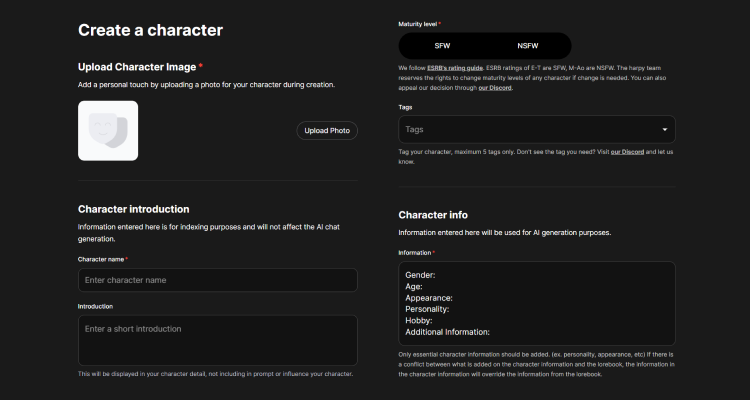The height and width of the screenshot is (400, 750).
Task: Expand the Tags dropdown arrow
Action: 664,130
